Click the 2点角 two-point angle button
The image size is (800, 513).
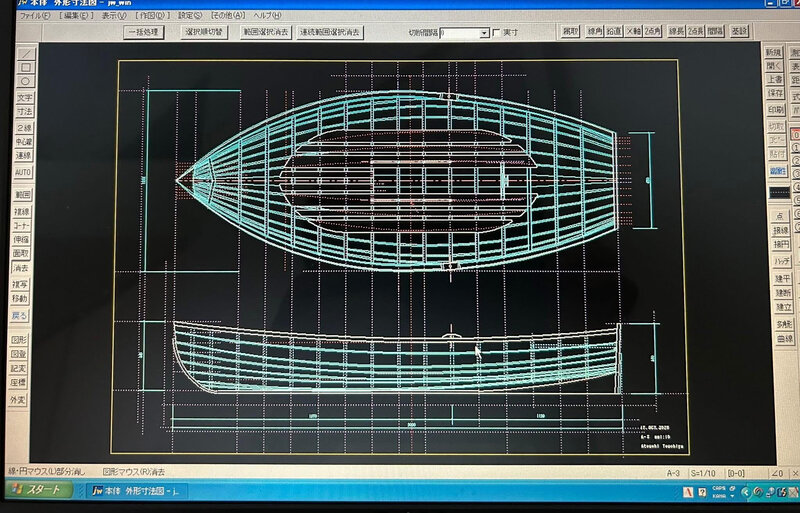point(652,31)
